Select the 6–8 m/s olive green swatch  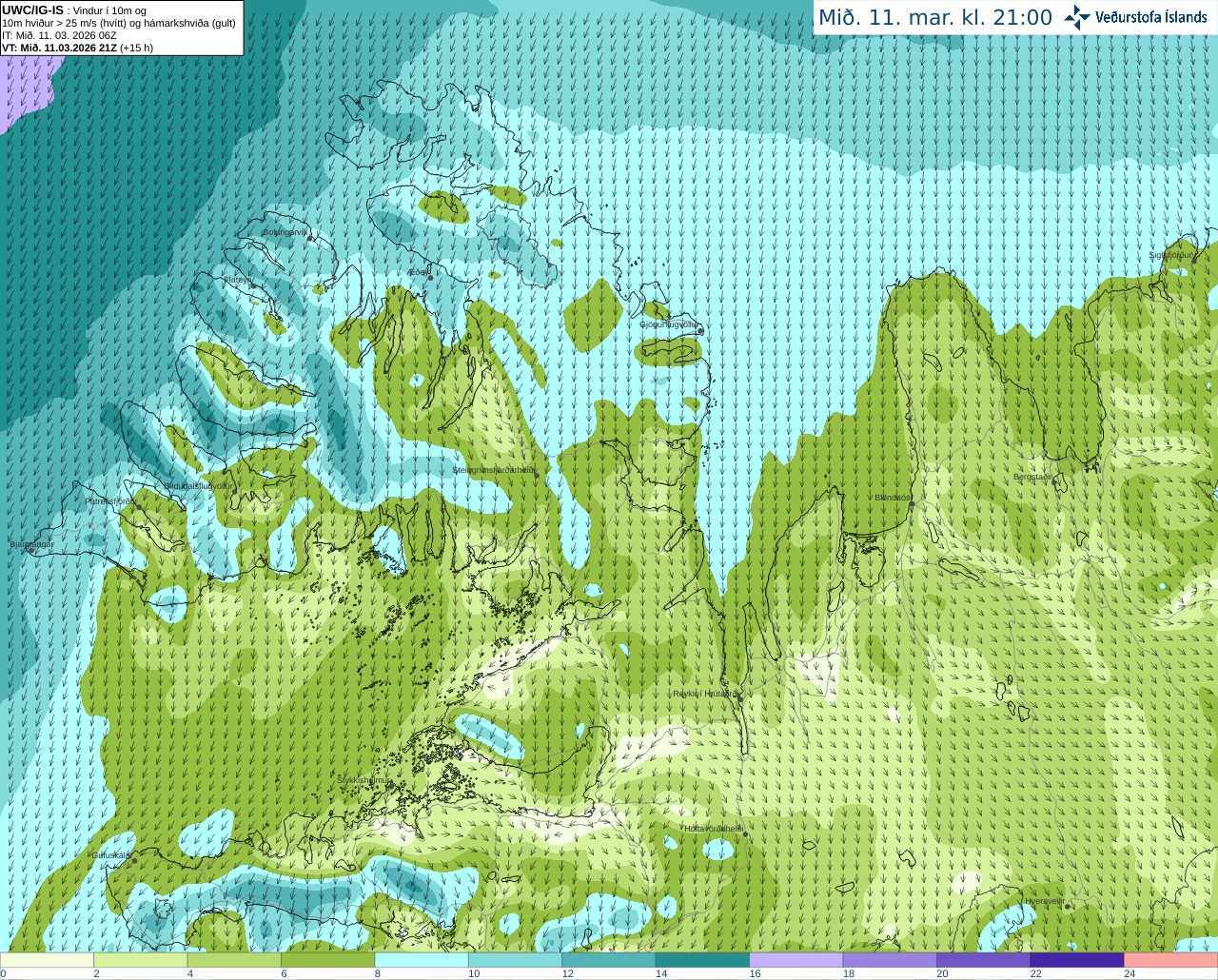(x=328, y=960)
